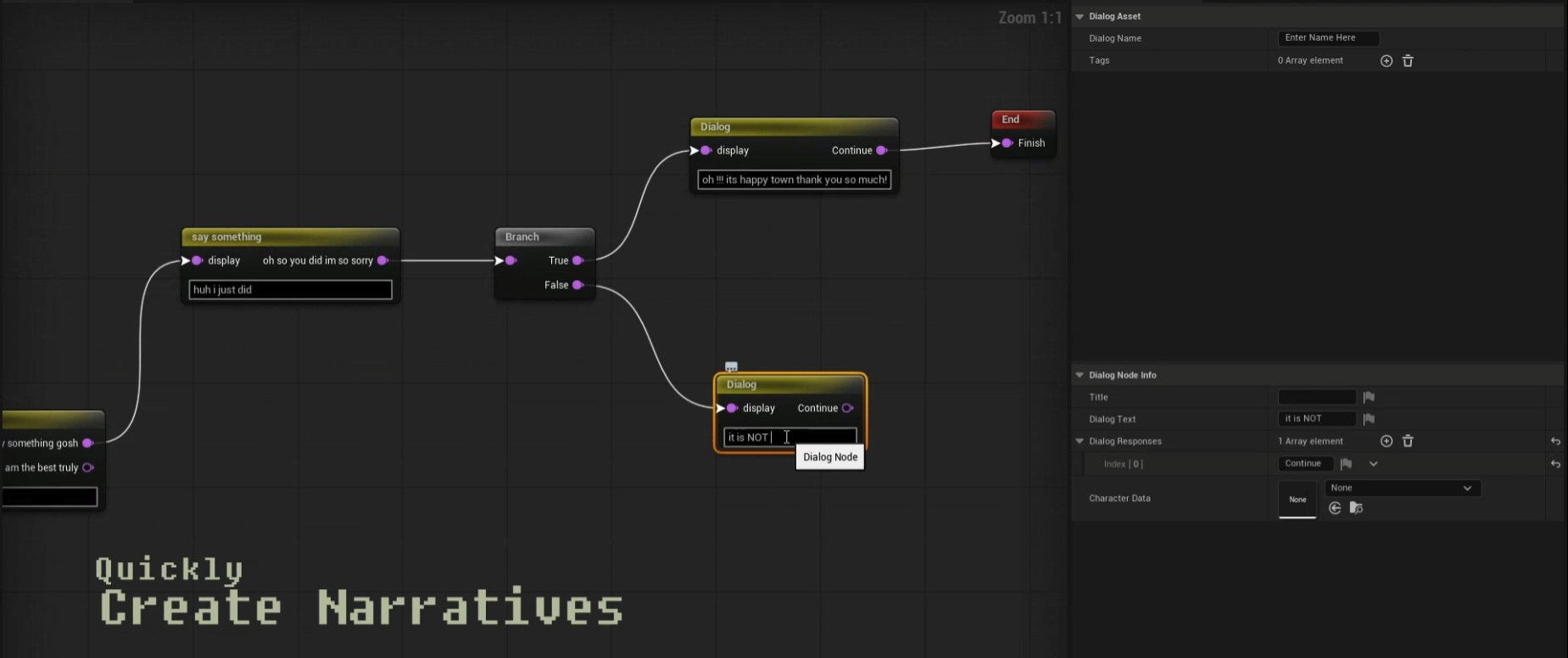Viewport: 1568px width, 658px height.
Task: Reset Dialog Responses to default value
Action: point(1555,441)
